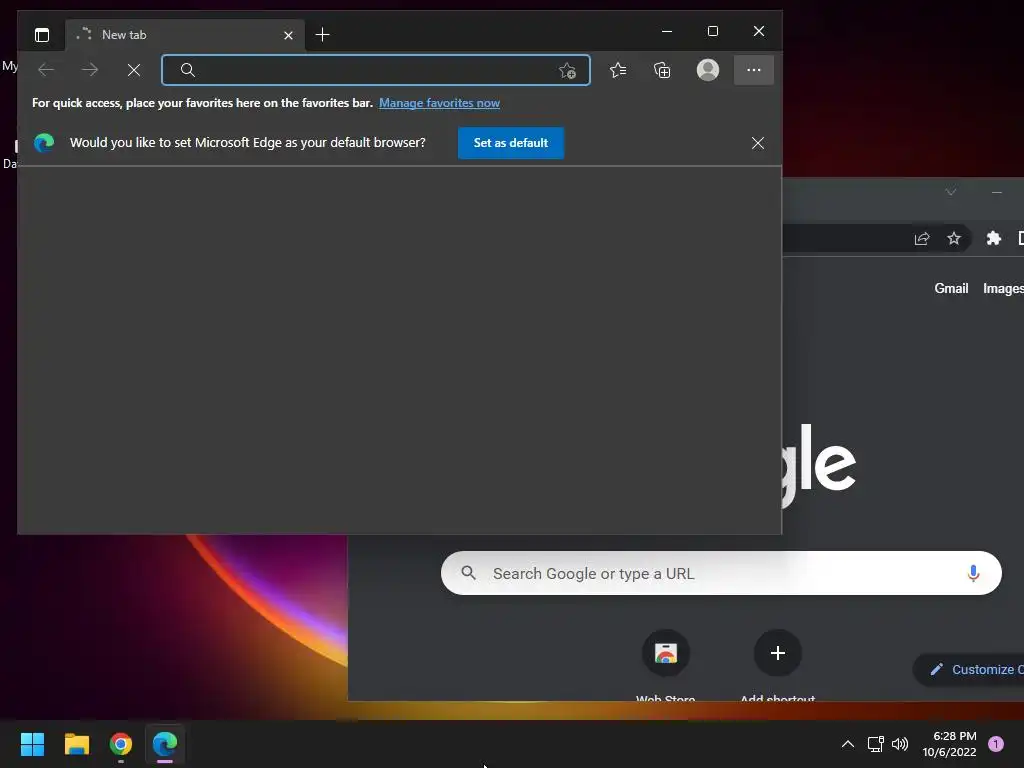Open notification center badge

[x=995, y=744]
